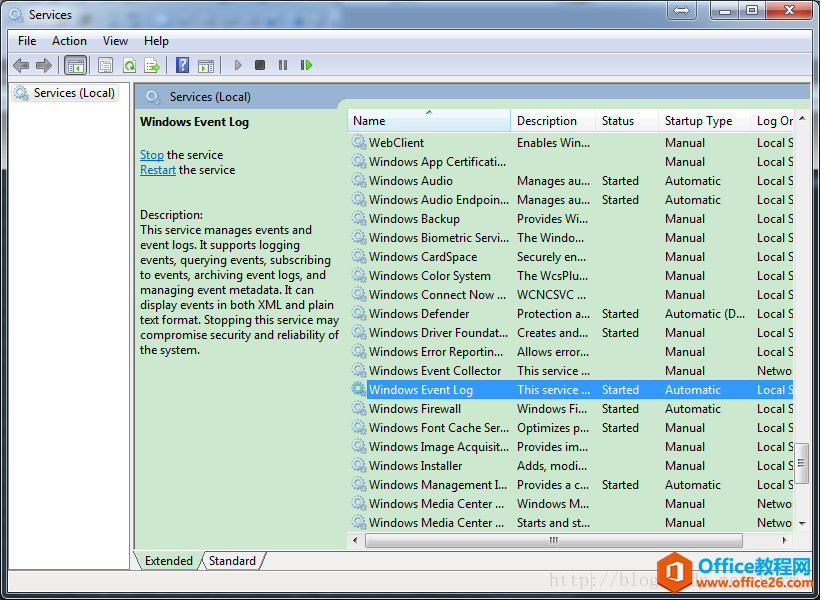This screenshot has width=820, height=600.
Task: Open Help with the question mark icon
Action: click(x=182, y=65)
